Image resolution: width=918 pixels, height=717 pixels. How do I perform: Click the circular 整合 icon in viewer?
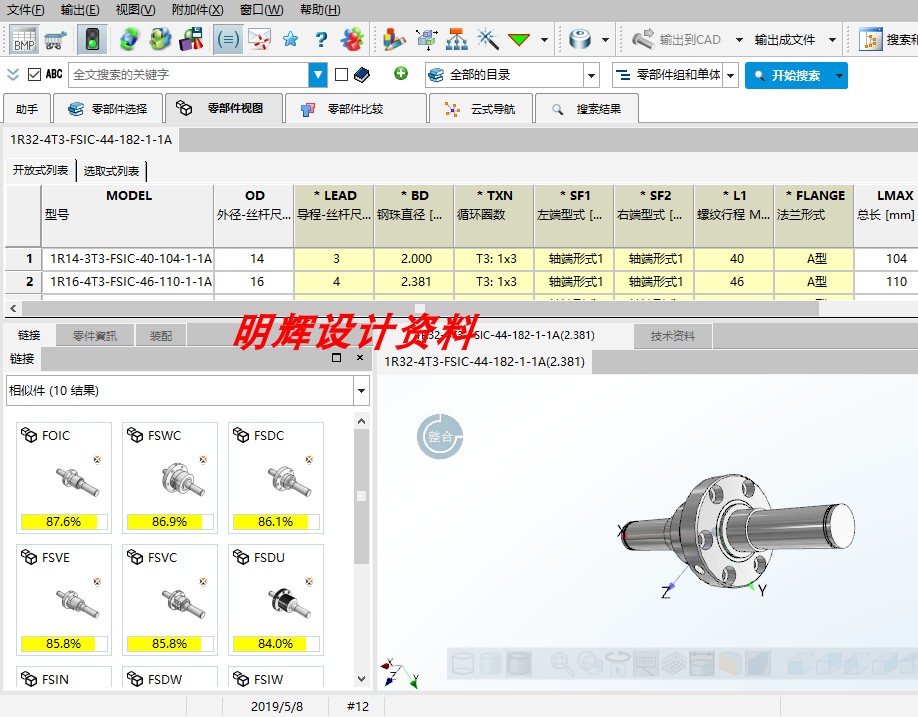coord(440,437)
